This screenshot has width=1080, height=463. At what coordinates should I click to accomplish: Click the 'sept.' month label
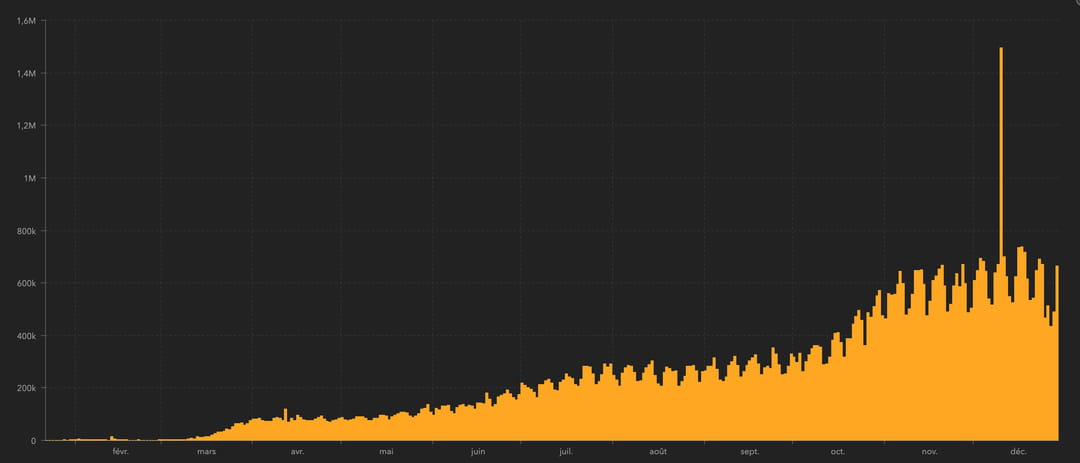(749, 452)
